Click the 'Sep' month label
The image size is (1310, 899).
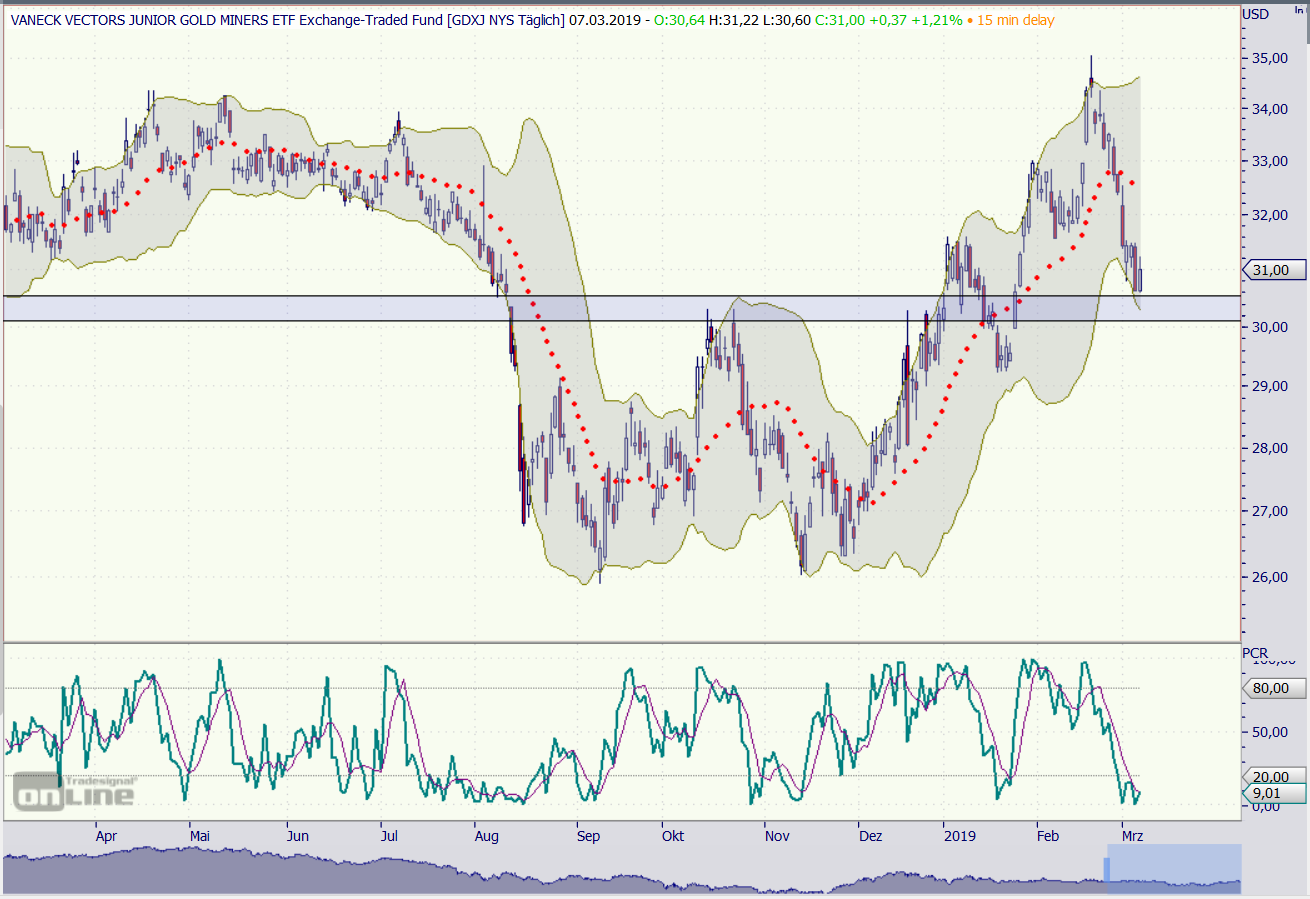point(588,836)
